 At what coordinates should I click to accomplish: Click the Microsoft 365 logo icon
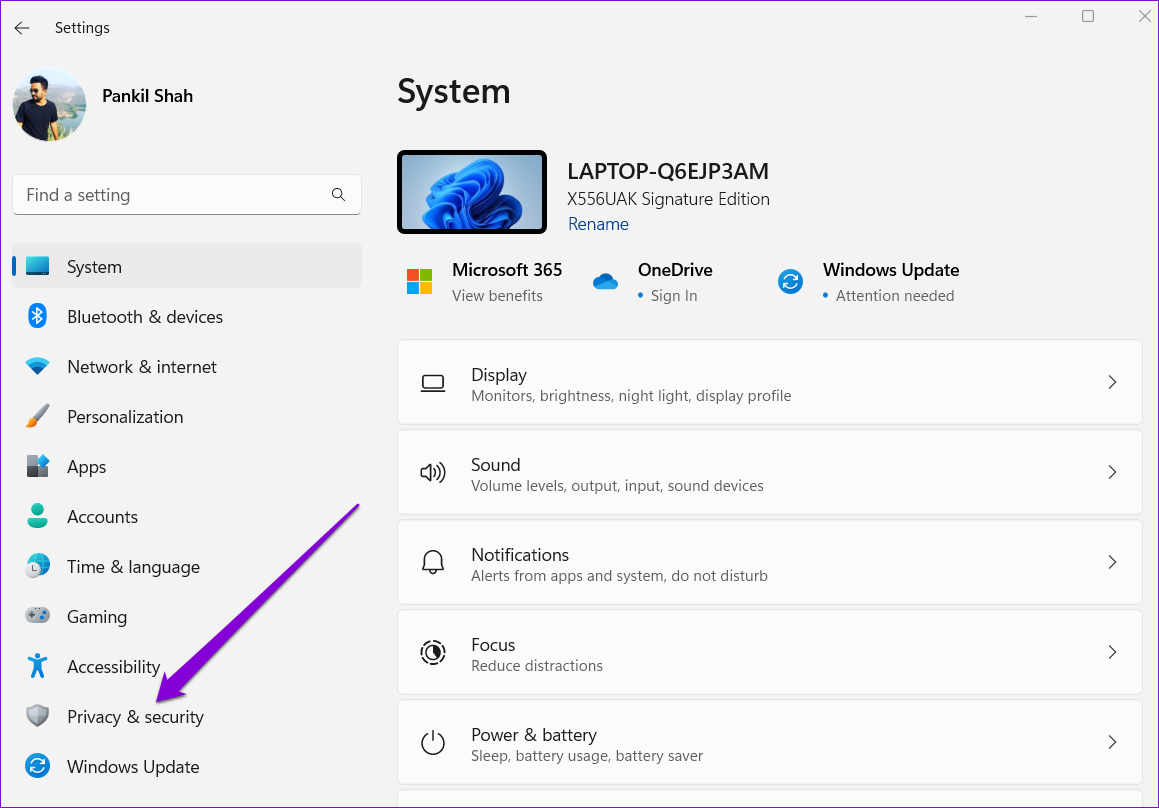pyautogui.click(x=420, y=282)
